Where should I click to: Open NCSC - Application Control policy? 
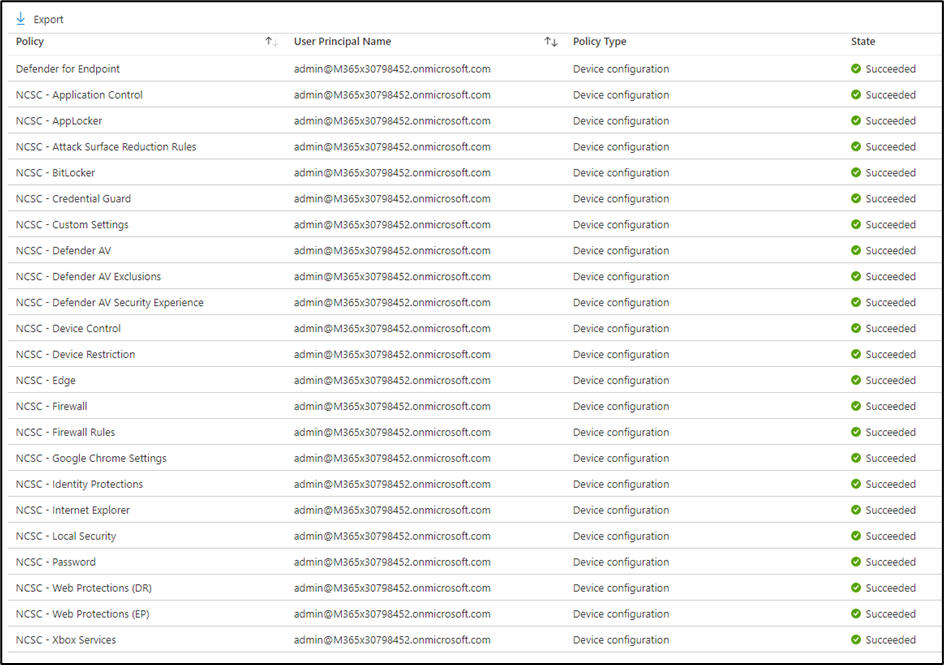coord(79,94)
